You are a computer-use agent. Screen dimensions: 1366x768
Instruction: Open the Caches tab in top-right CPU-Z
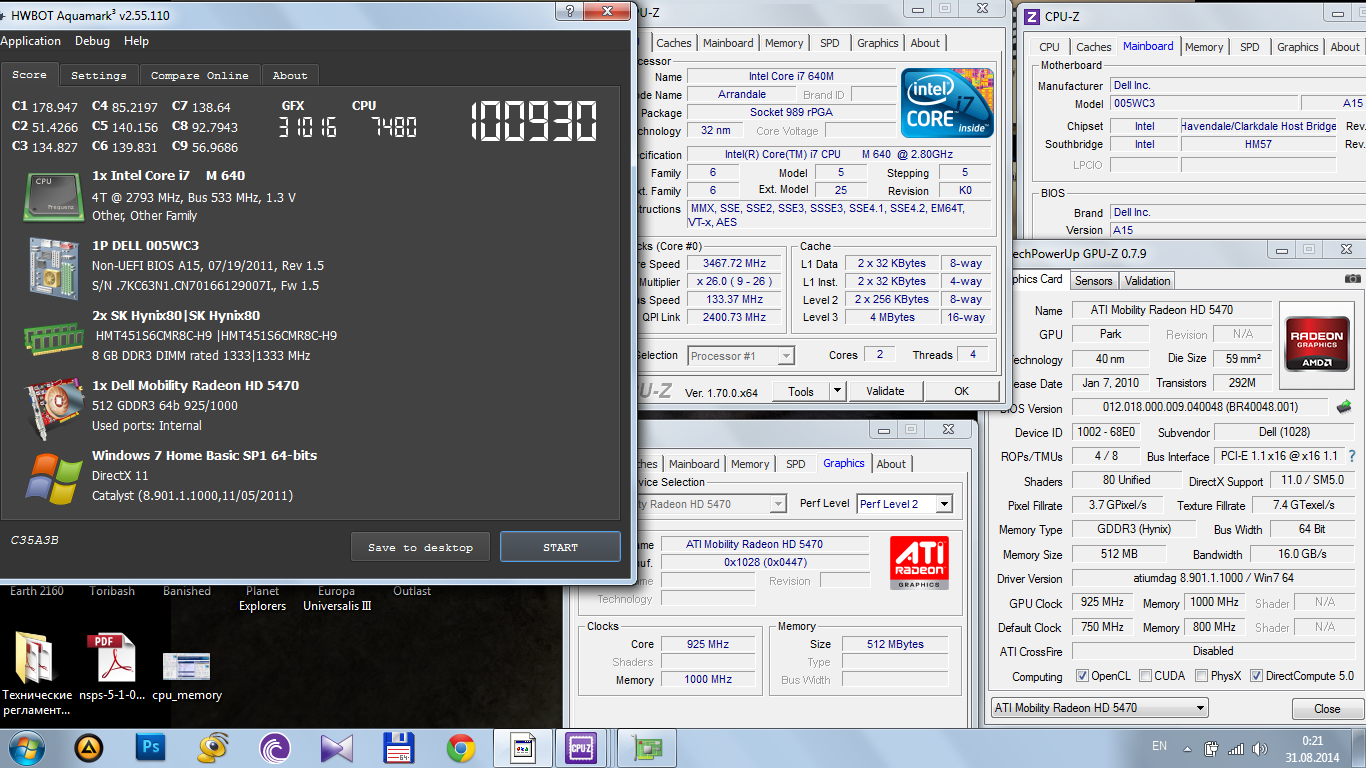1093,47
